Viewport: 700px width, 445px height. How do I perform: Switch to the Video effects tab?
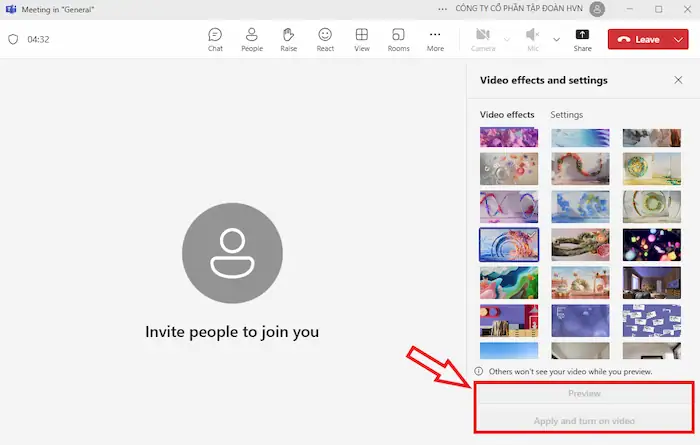point(507,115)
